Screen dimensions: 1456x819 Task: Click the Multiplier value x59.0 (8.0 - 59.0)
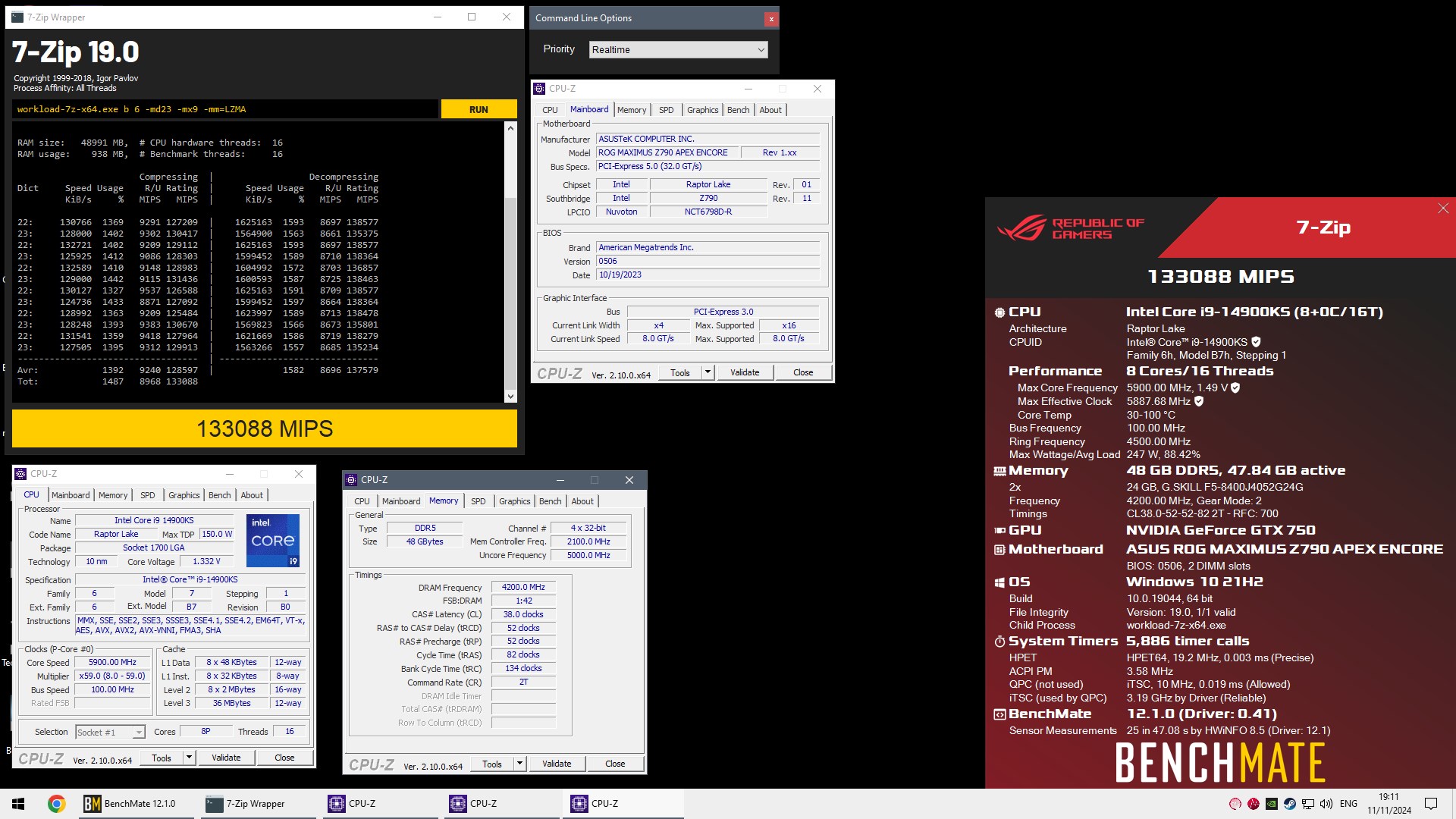tap(112, 676)
